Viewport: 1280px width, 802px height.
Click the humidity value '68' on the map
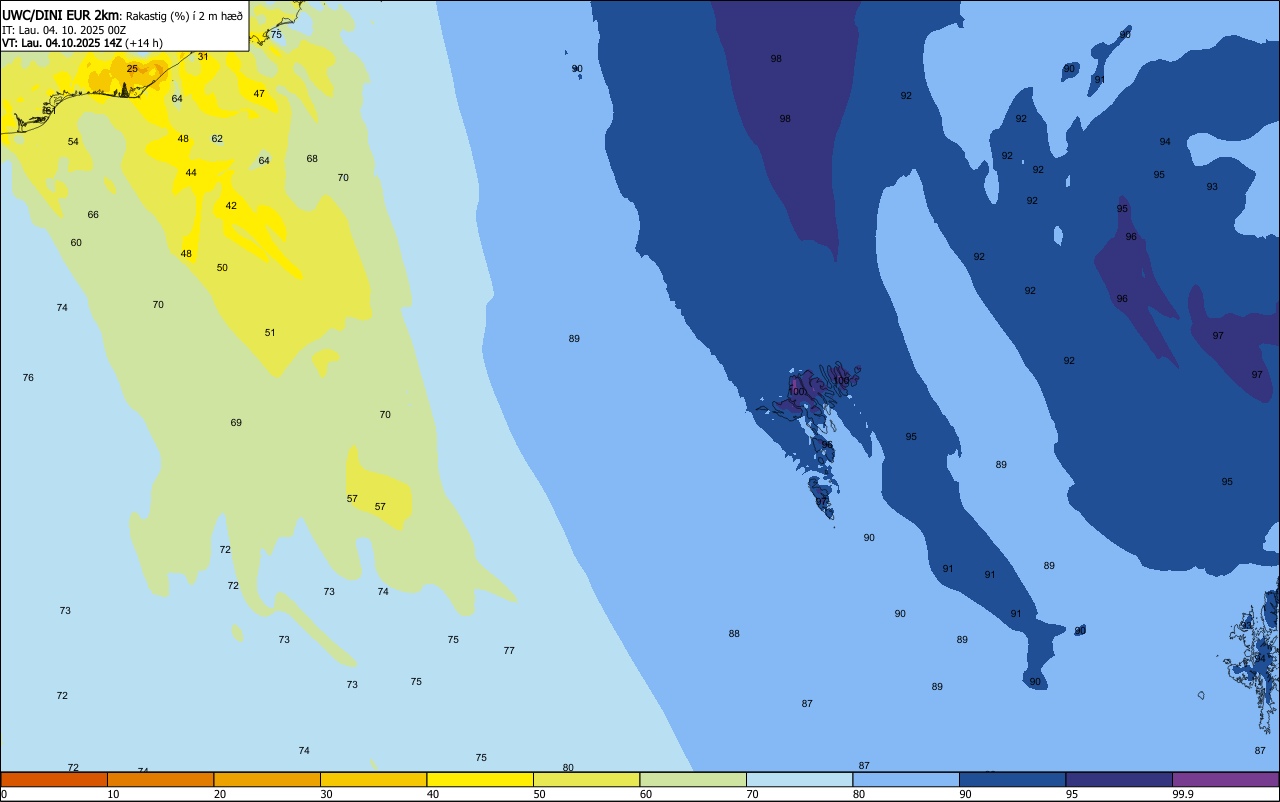(x=312, y=159)
